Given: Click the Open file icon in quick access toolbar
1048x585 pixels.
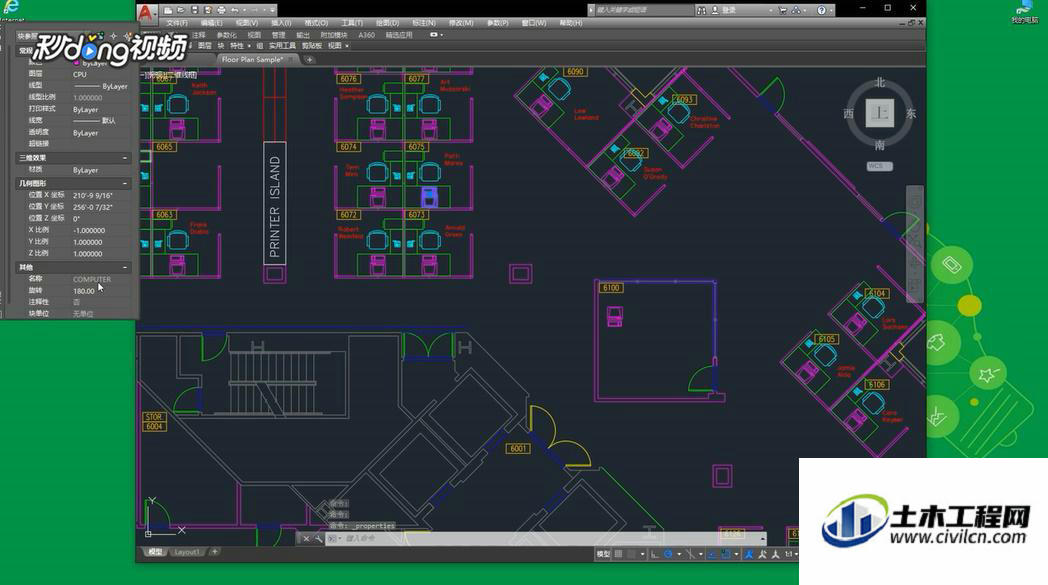Looking at the screenshot, I should pos(180,10).
